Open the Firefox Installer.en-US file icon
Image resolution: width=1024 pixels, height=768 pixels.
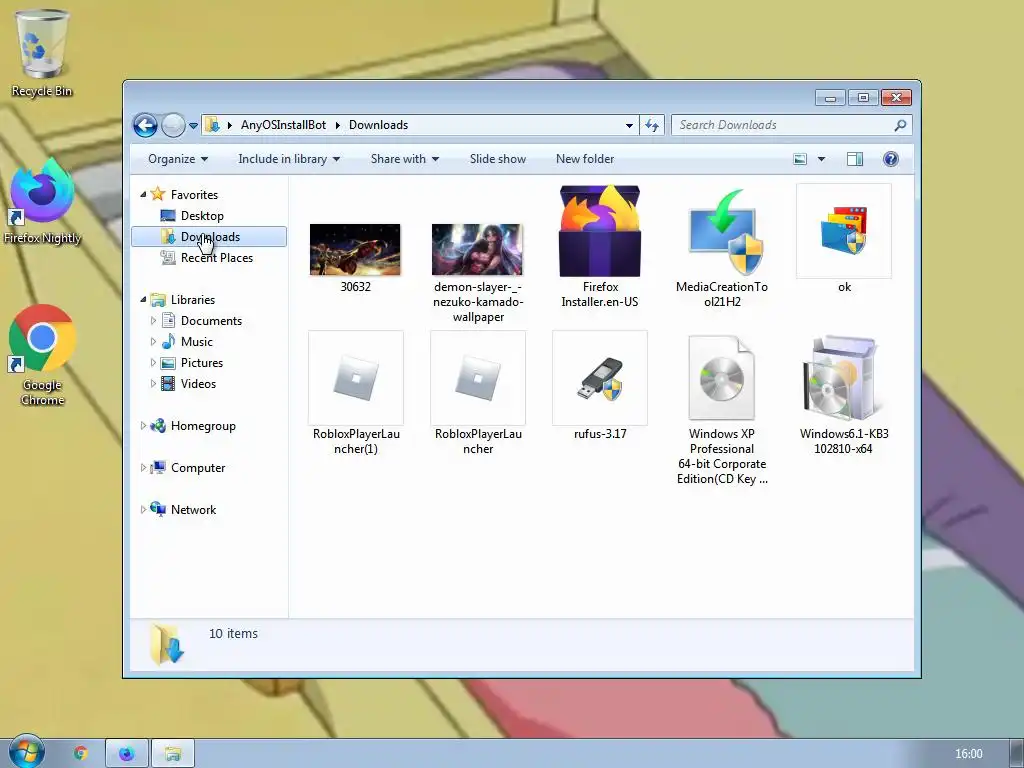[600, 231]
